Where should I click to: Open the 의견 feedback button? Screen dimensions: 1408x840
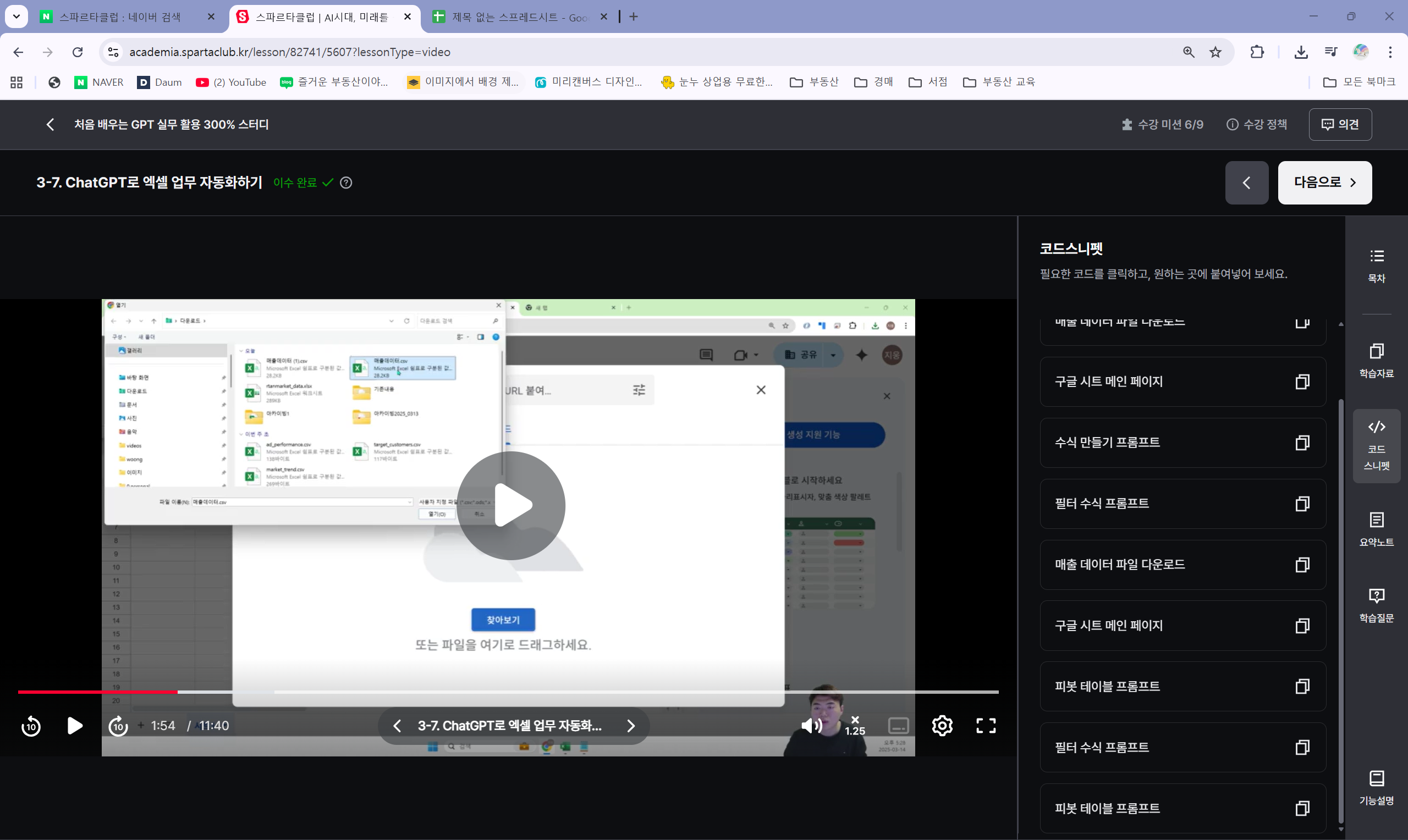[1340, 125]
